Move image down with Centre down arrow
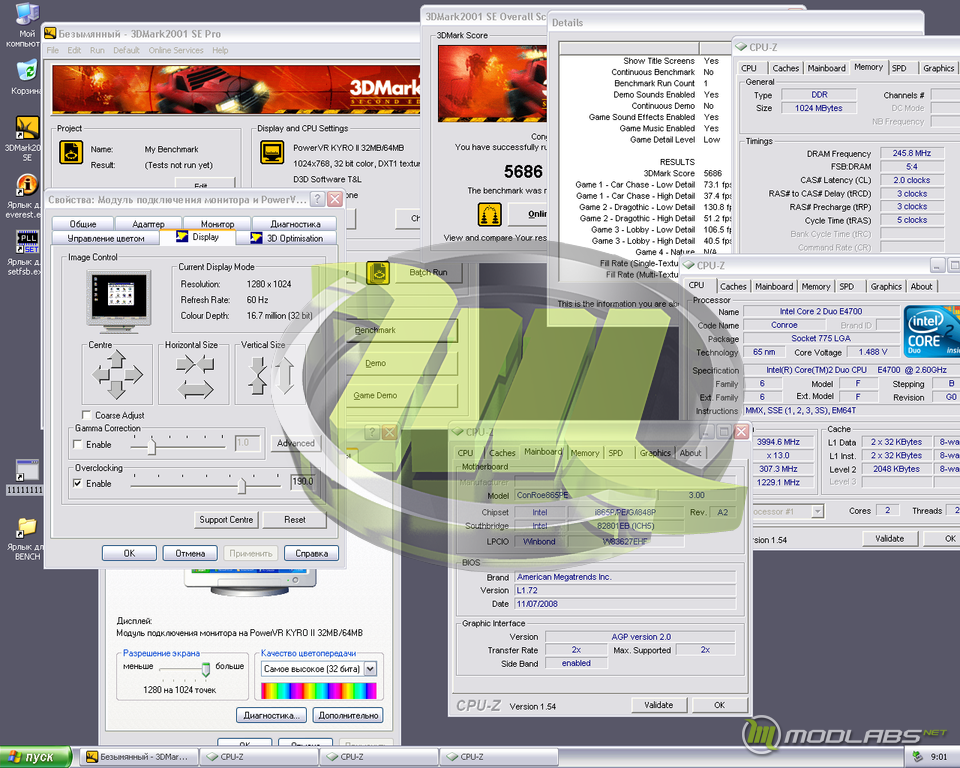 [117, 389]
